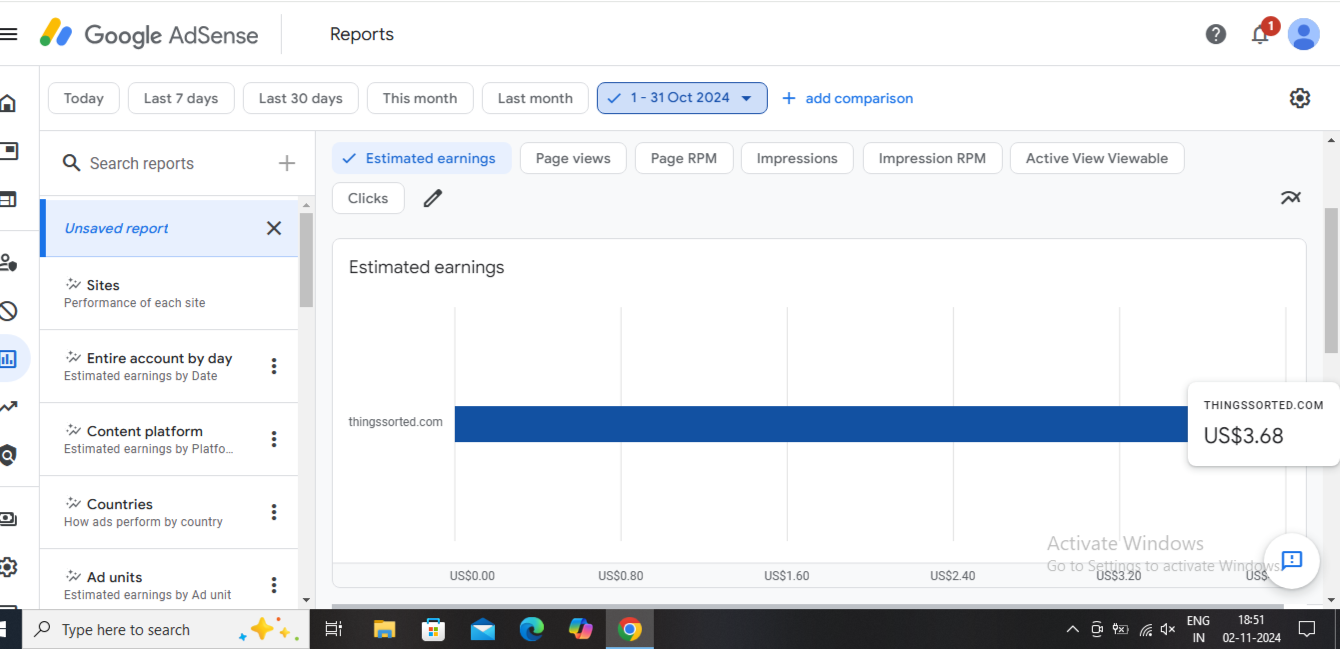Select the This month range
The image size is (1340, 649).
click(420, 98)
